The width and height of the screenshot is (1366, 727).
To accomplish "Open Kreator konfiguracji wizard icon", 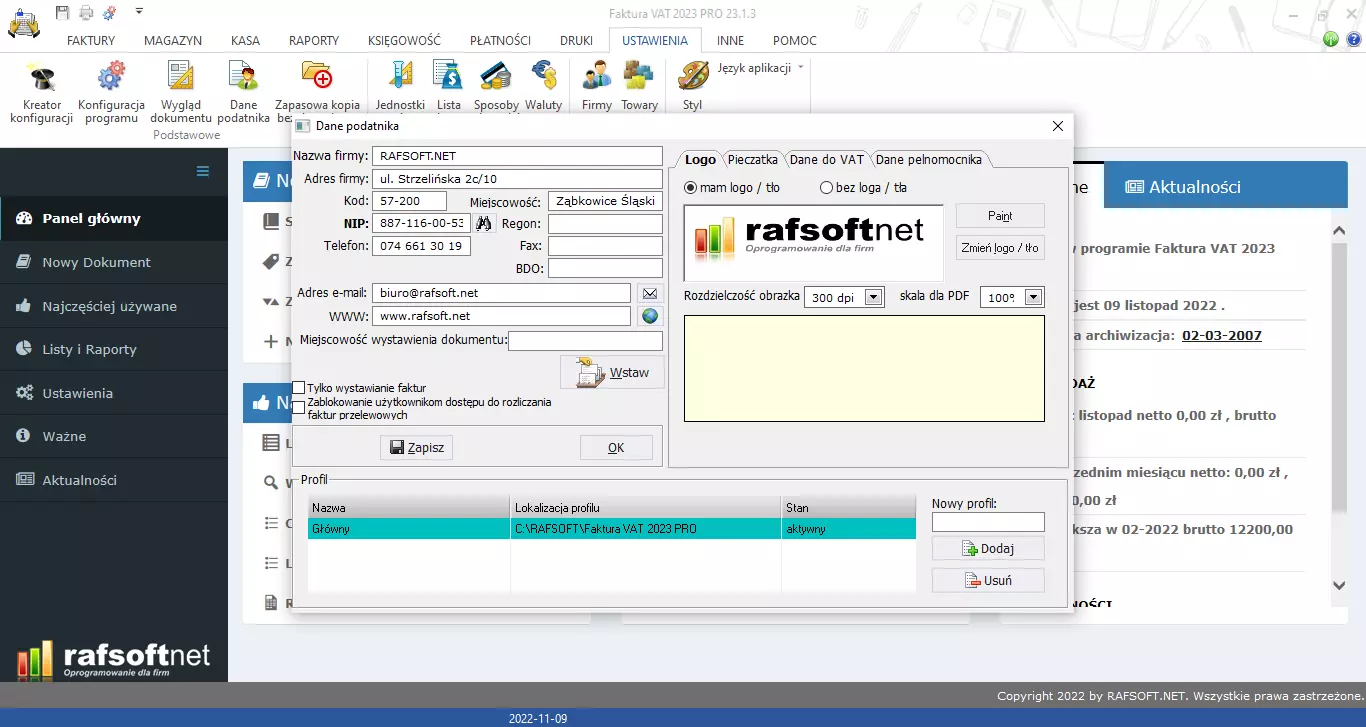I will tap(42, 77).
